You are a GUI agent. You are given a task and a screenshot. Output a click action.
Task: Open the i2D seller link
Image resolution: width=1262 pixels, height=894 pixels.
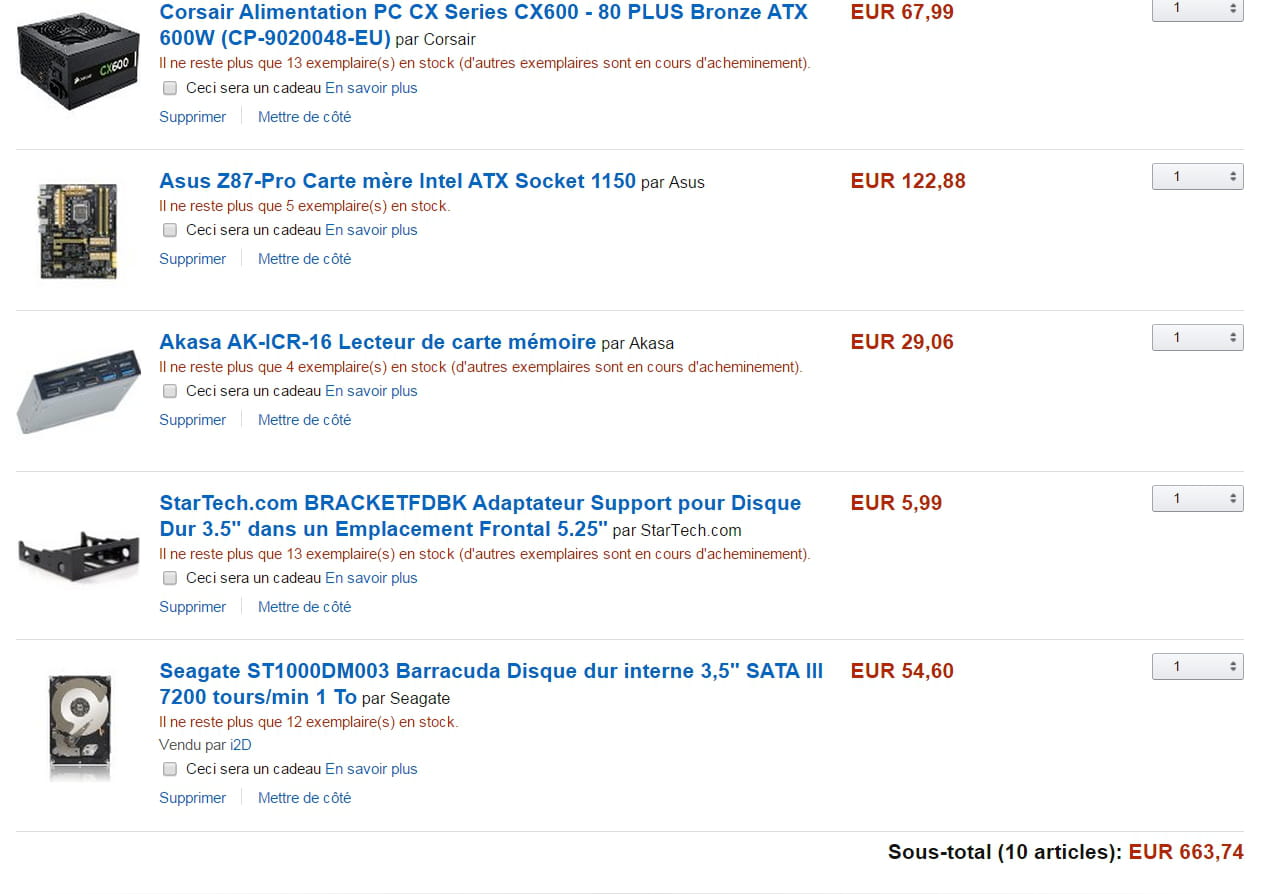click(x=240, y=745)
